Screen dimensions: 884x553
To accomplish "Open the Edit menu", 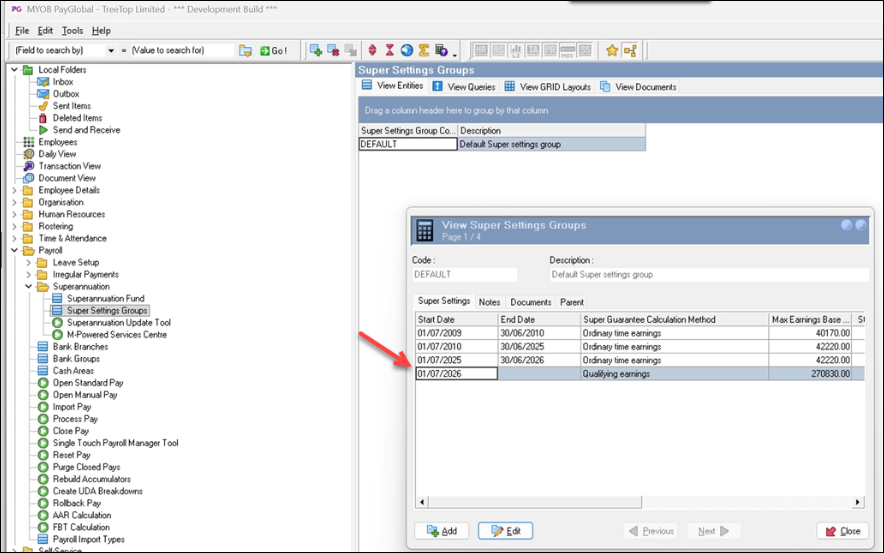I will click(x=45, y=30).
